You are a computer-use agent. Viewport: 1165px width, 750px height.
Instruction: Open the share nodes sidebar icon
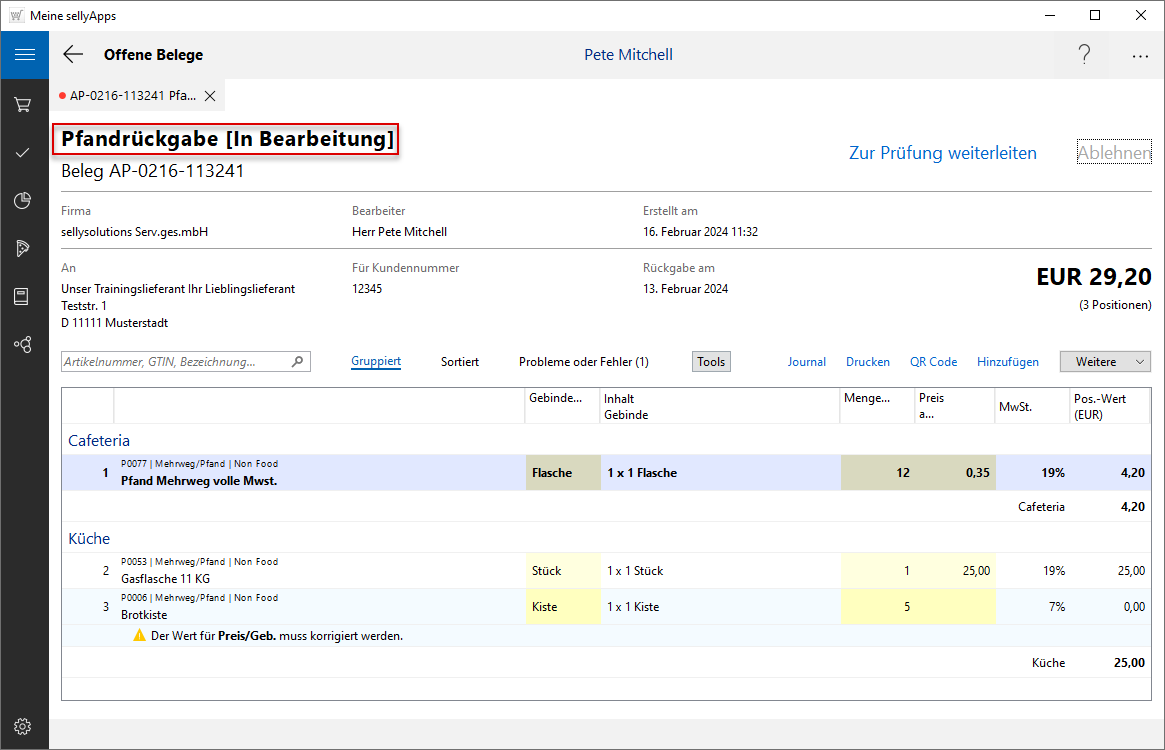click(x=24, y=344)
